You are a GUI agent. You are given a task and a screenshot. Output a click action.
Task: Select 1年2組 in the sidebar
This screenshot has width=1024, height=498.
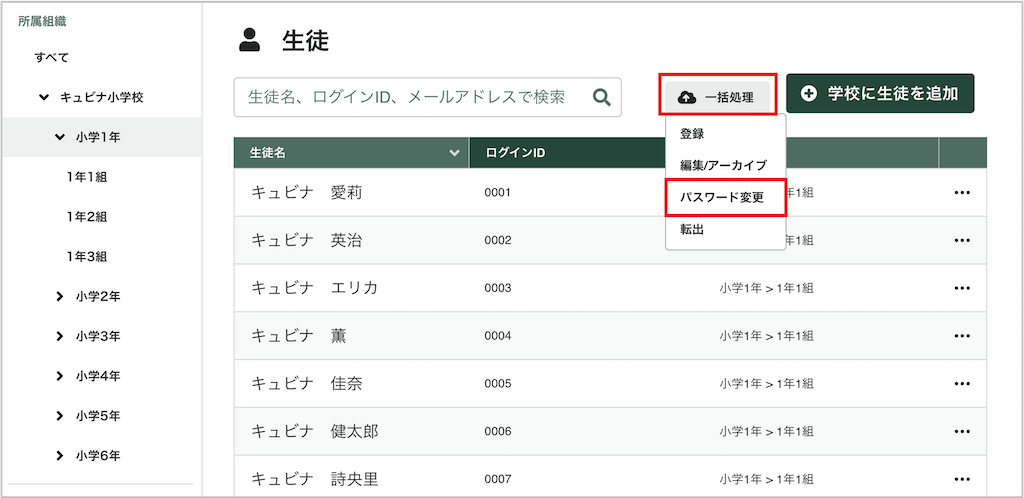coord(86,217)
